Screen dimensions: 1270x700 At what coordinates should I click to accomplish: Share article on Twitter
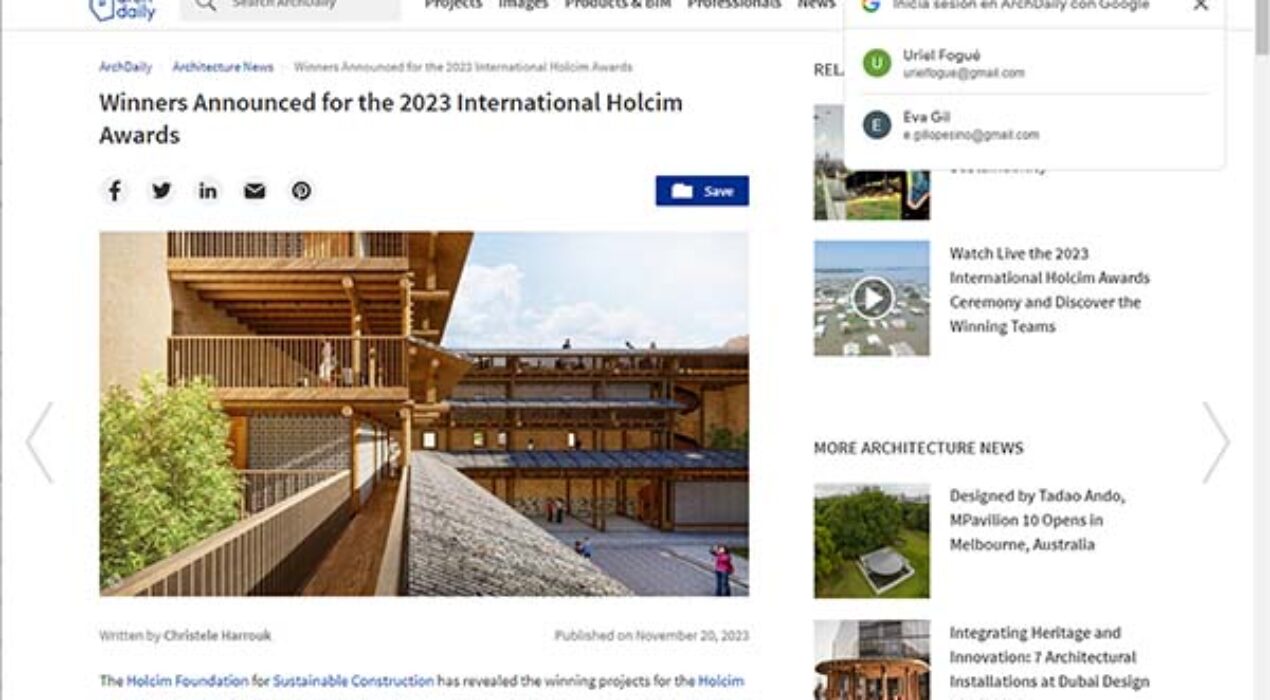pos(161,191)
